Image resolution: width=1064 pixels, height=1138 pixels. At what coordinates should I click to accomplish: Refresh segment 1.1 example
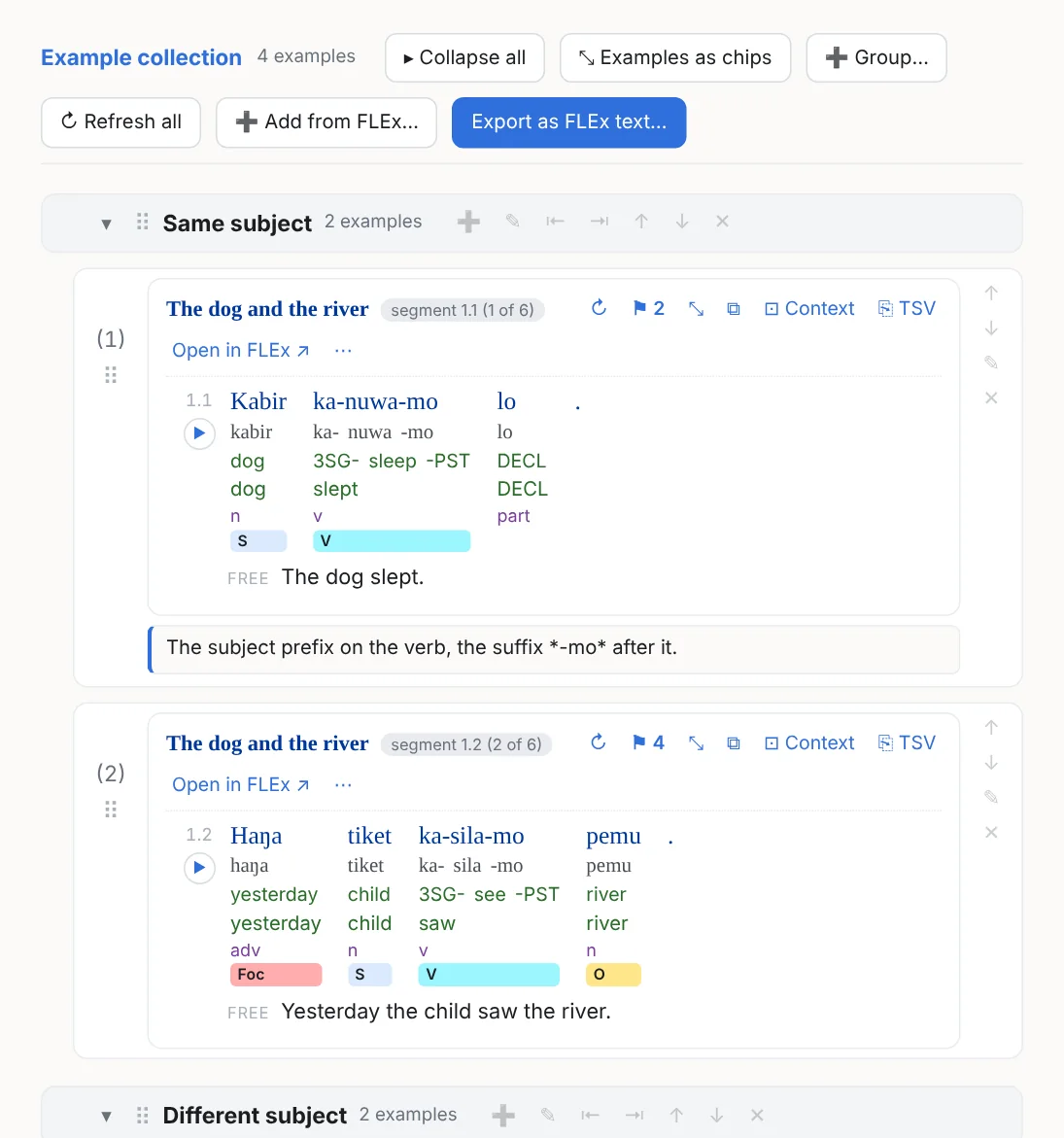tap(599, 308)
